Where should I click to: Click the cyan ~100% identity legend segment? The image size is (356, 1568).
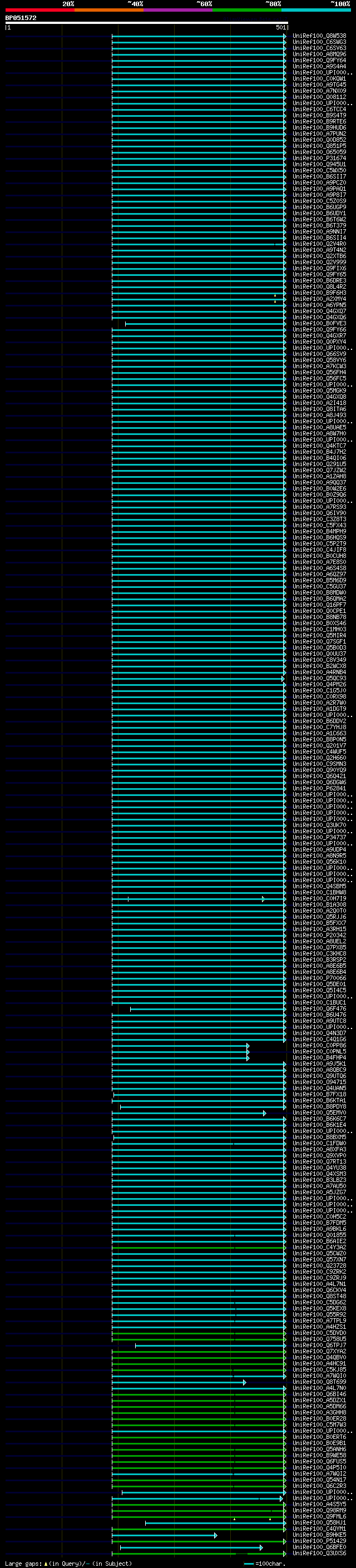point(316,10)
